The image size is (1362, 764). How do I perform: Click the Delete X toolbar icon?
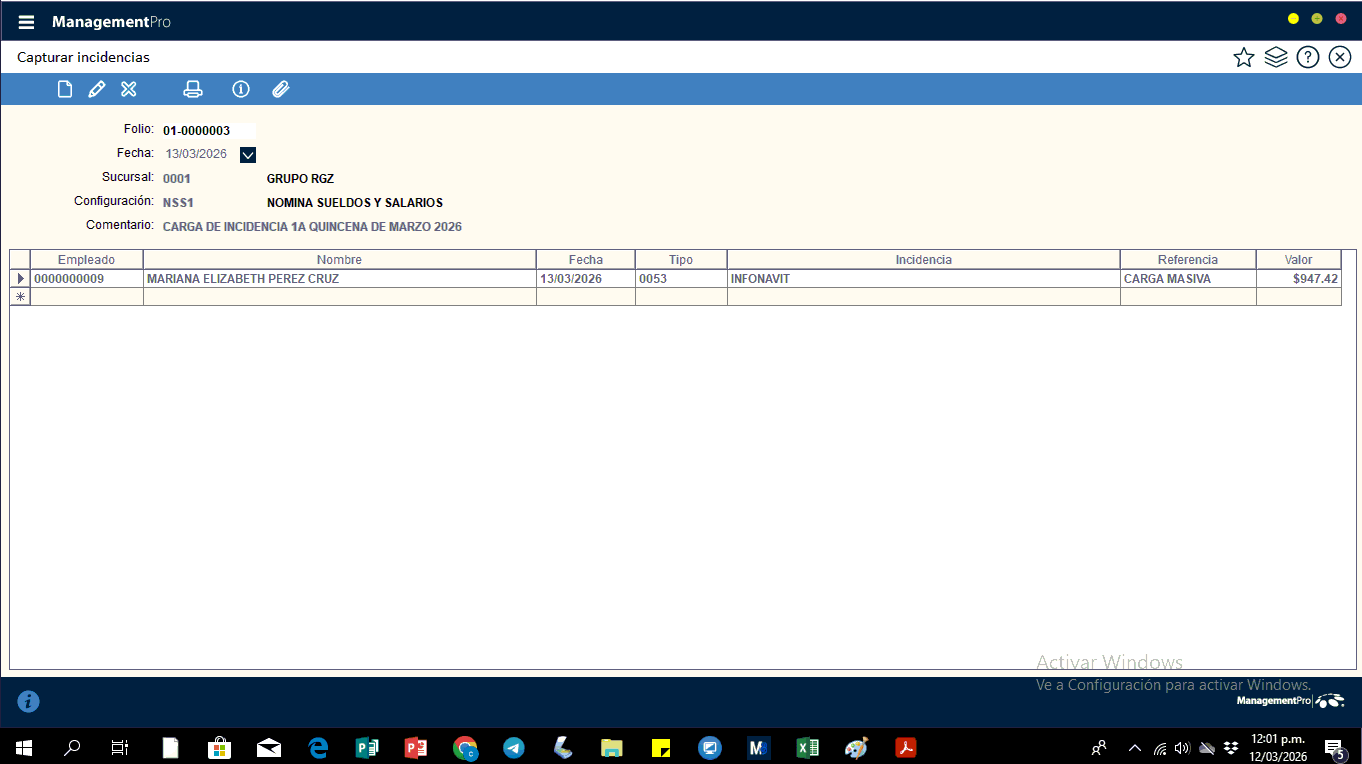pyautogui.click(x=129, y=90)
